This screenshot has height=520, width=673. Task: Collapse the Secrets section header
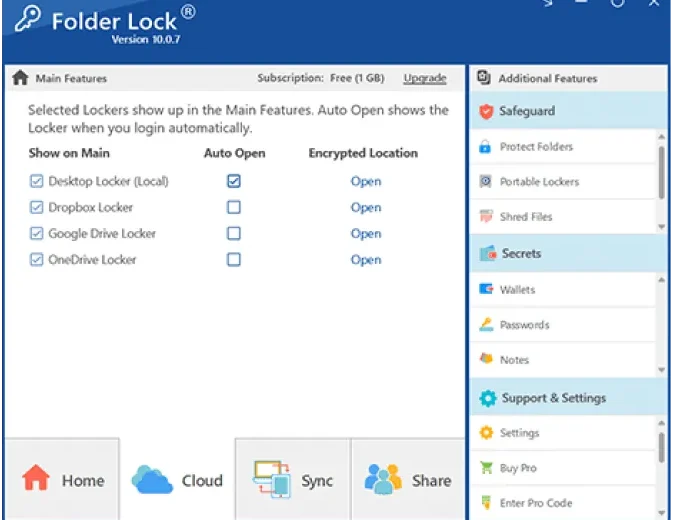point(568,253)
